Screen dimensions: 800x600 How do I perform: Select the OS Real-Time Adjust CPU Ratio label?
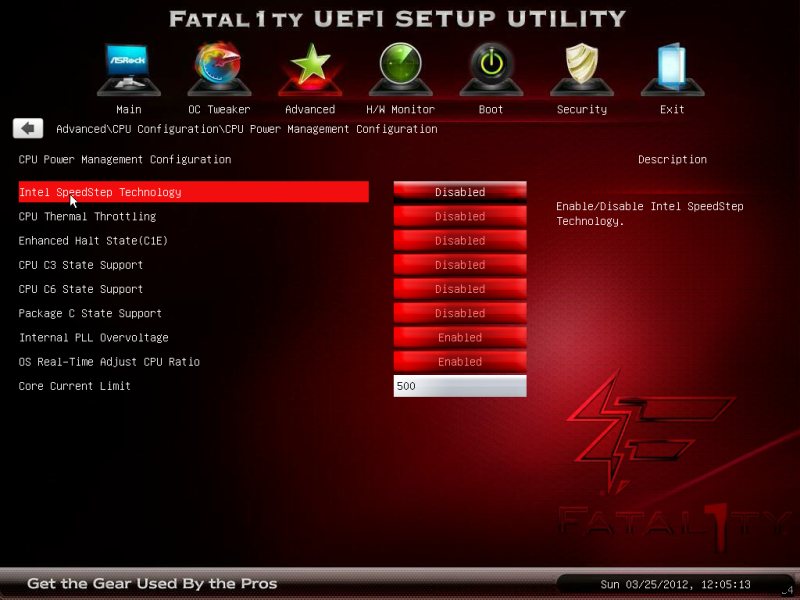tap(109, 362)
